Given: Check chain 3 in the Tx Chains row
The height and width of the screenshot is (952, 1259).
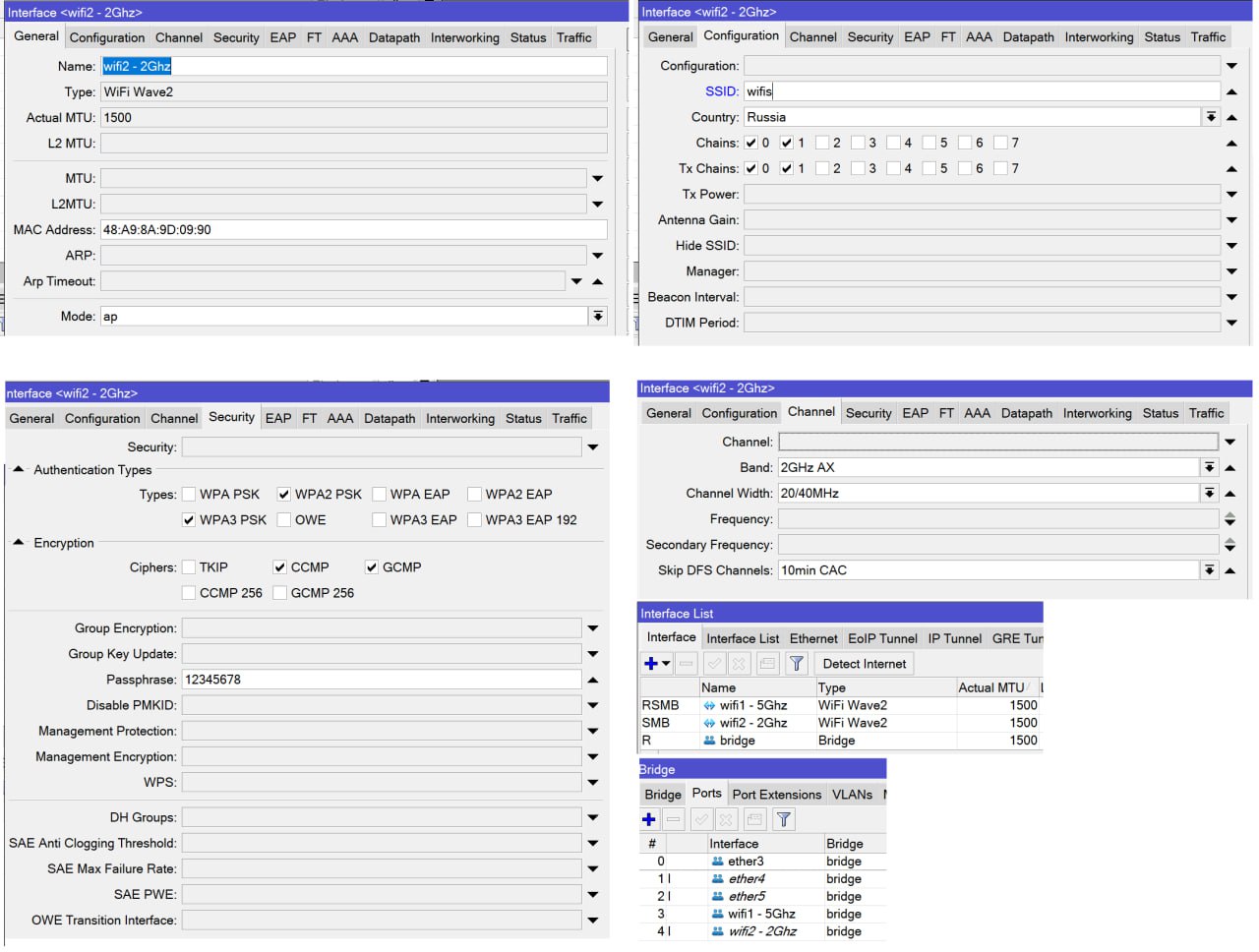Looking at the screenshot, I should pos(858,168).
